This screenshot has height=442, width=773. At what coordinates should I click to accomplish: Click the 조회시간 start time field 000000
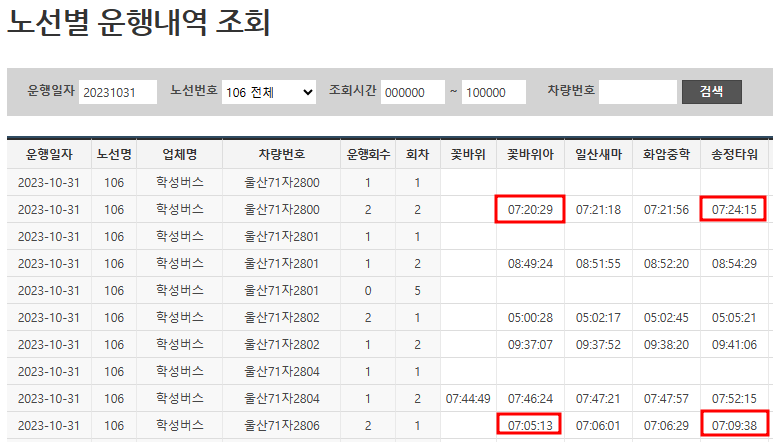tap(412, 92)
